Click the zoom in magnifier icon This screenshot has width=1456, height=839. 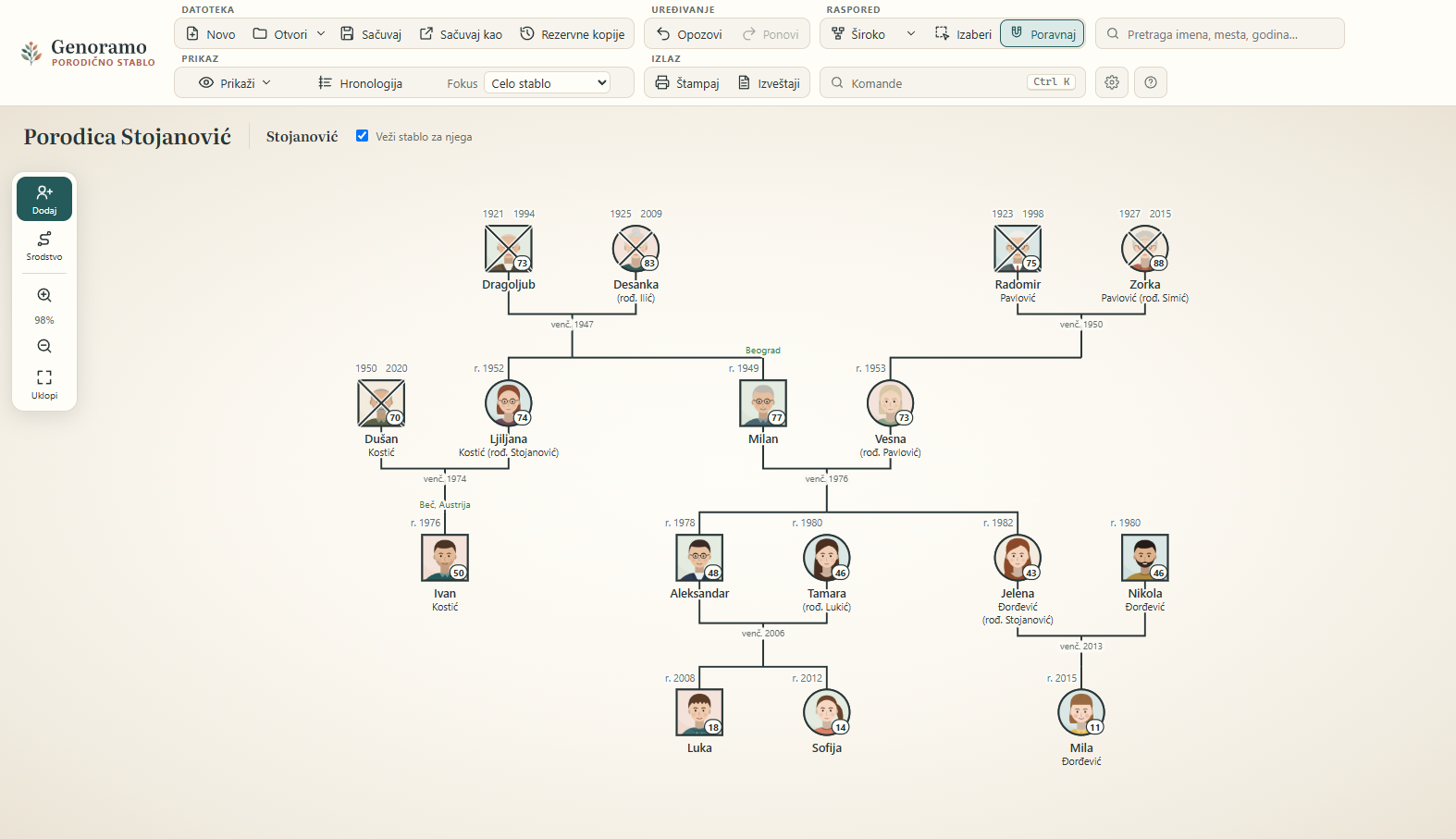coord(44,295)
